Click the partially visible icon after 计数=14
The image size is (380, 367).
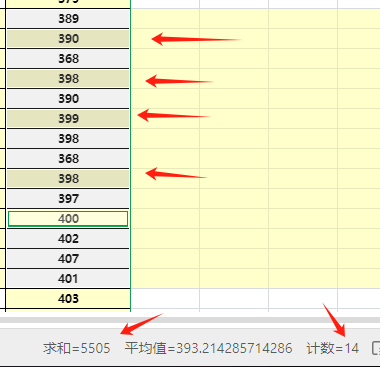(x=376, y=348)
